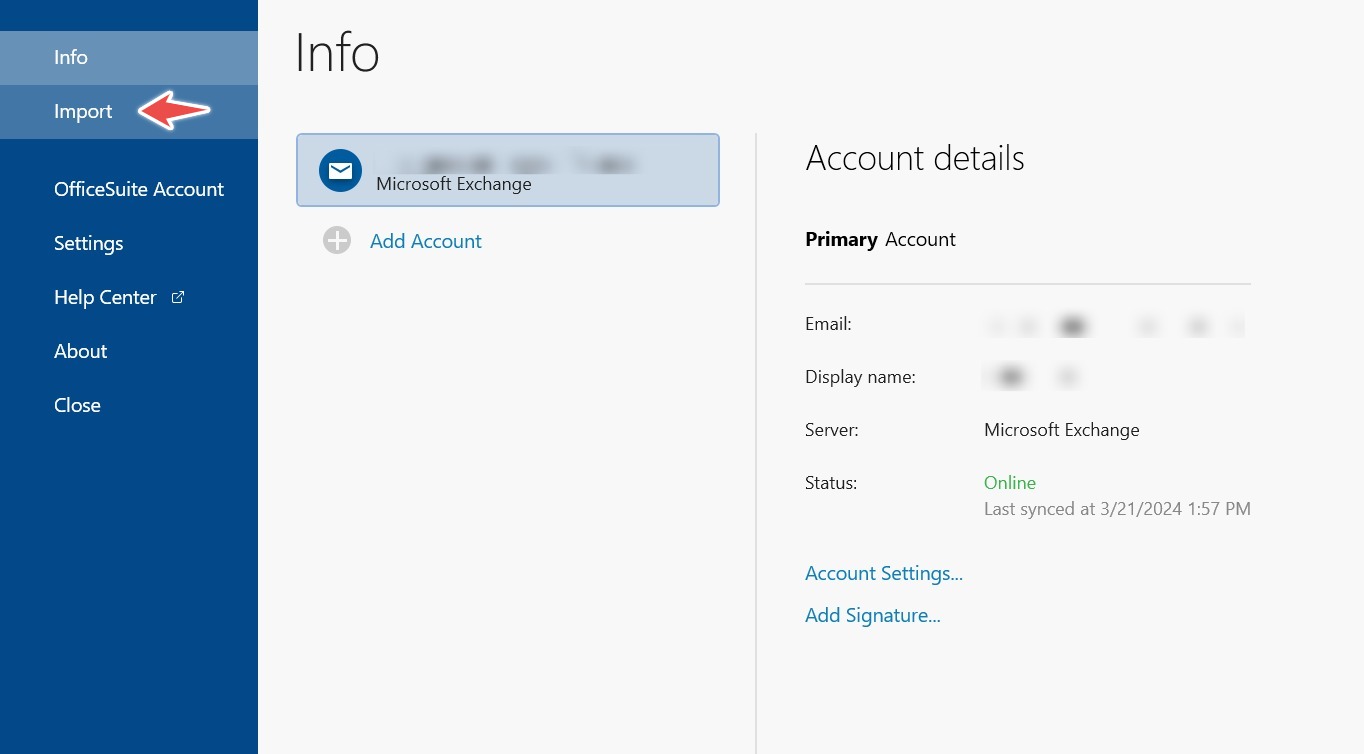Viewport: 1364px width, 754px height.
Task: Click the Display name: label
Action: [860, 377]
